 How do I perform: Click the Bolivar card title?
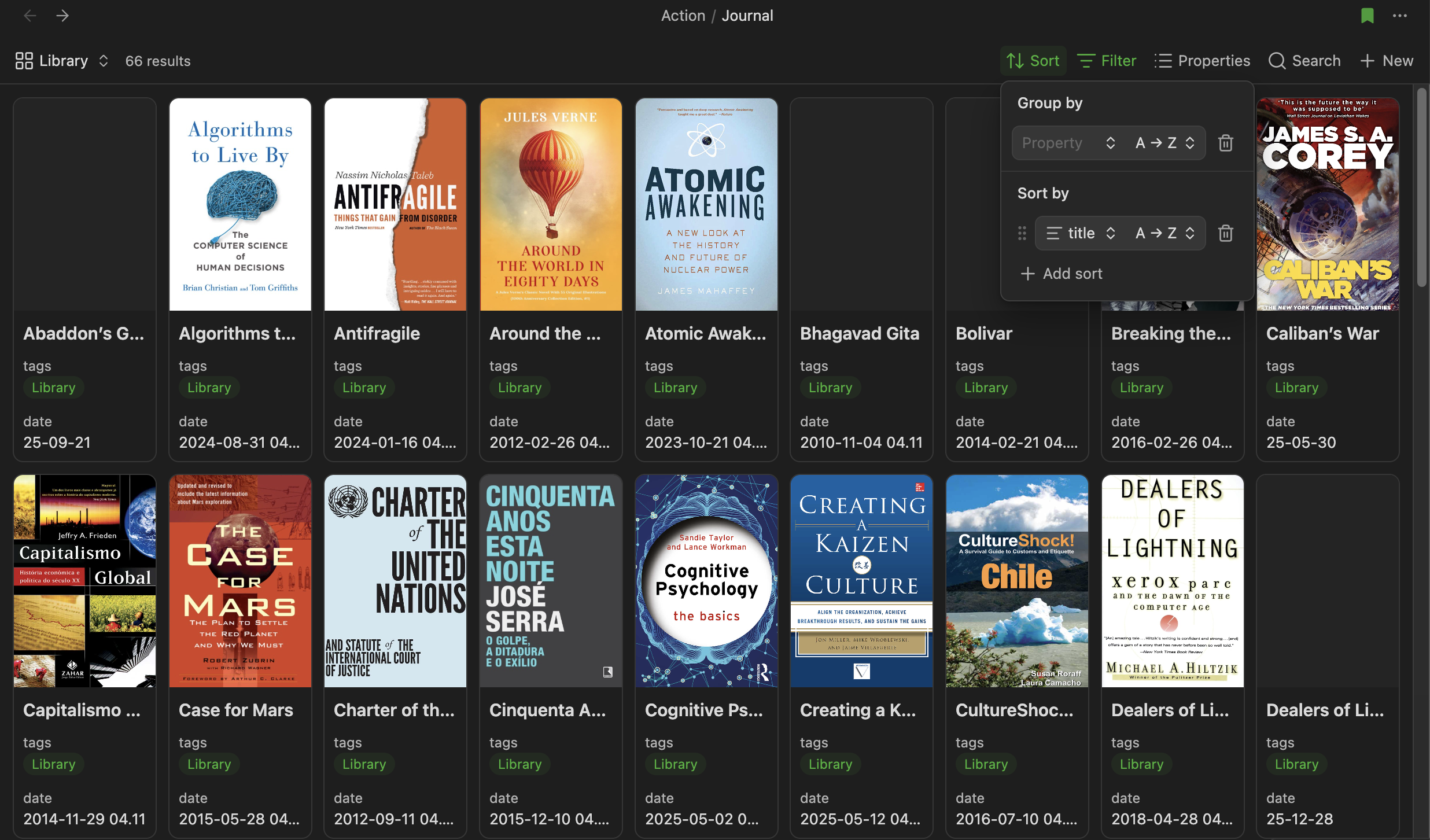(984, 333)
